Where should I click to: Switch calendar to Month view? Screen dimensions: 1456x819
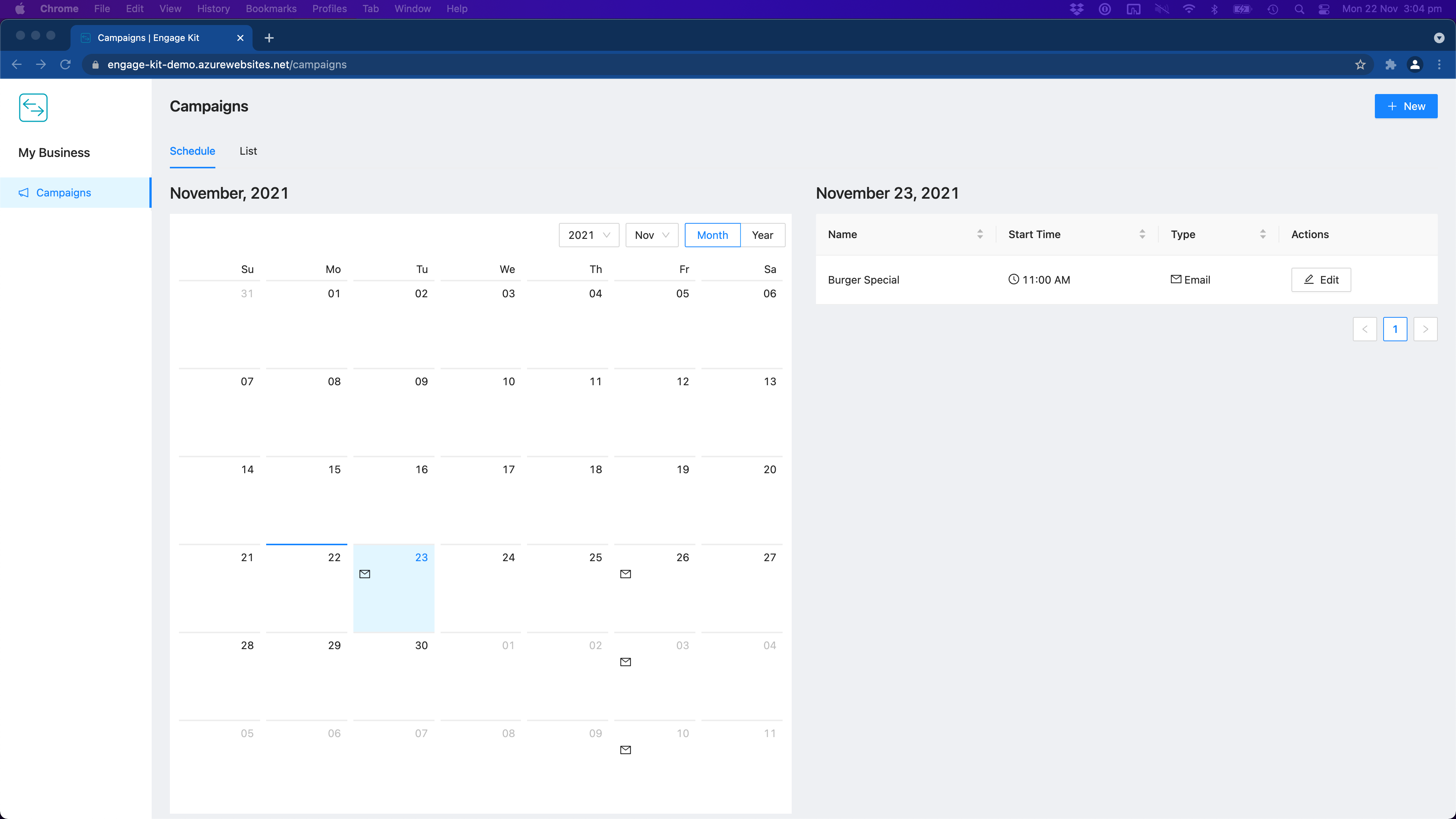coord(712,235)
